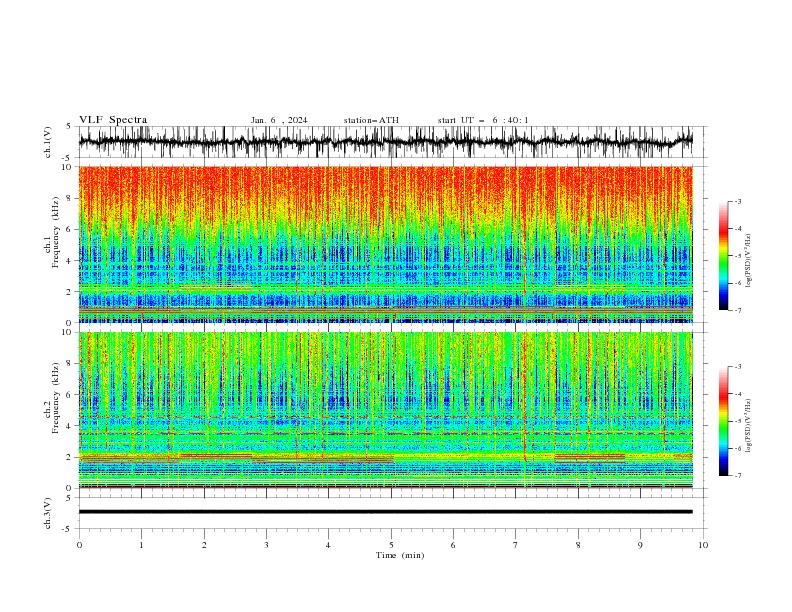Click the upper PSD color scale bar
This screenshot has height=612, width=792.
[x=724, y=256]
